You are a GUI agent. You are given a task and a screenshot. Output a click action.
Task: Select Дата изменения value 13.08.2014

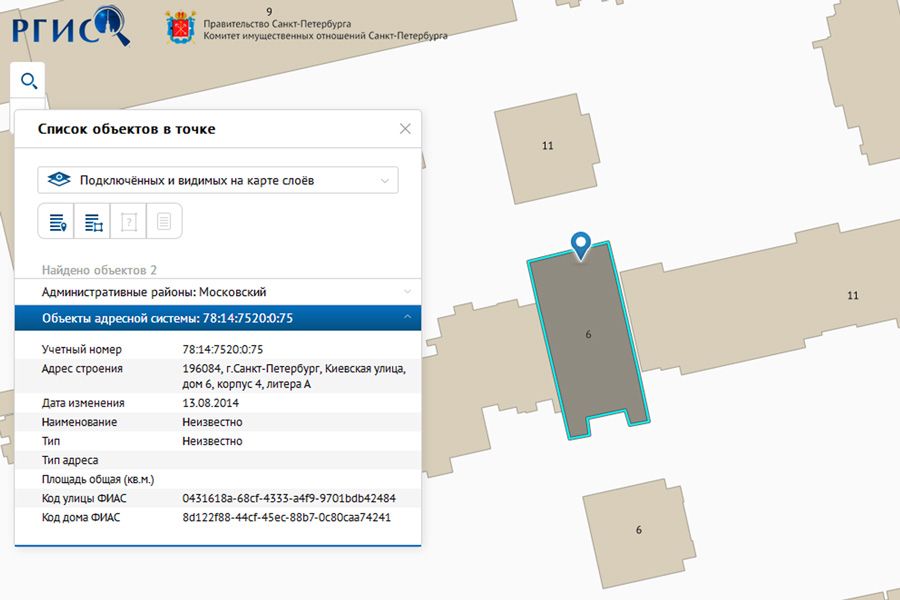211,403
